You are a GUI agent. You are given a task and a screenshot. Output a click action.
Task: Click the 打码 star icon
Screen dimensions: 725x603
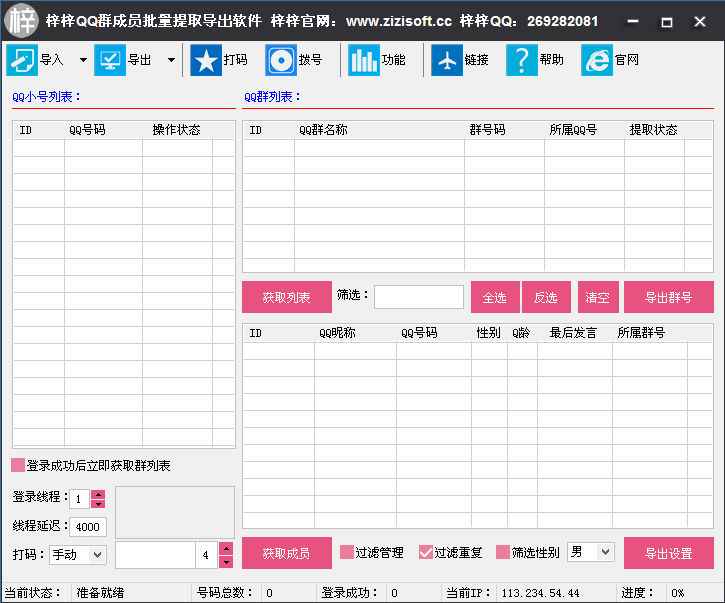click(x=206, y=60)
